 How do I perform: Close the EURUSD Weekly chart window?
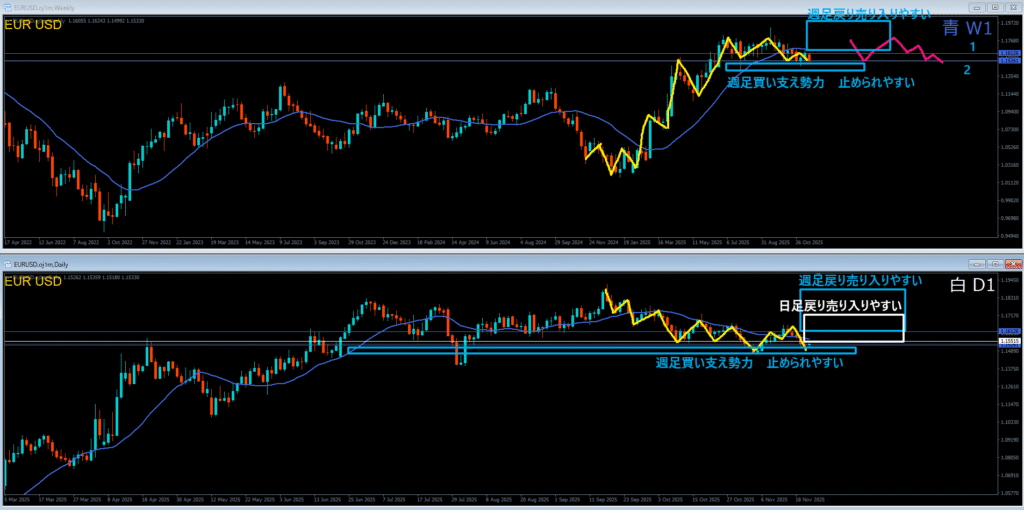coord(1013,7)
